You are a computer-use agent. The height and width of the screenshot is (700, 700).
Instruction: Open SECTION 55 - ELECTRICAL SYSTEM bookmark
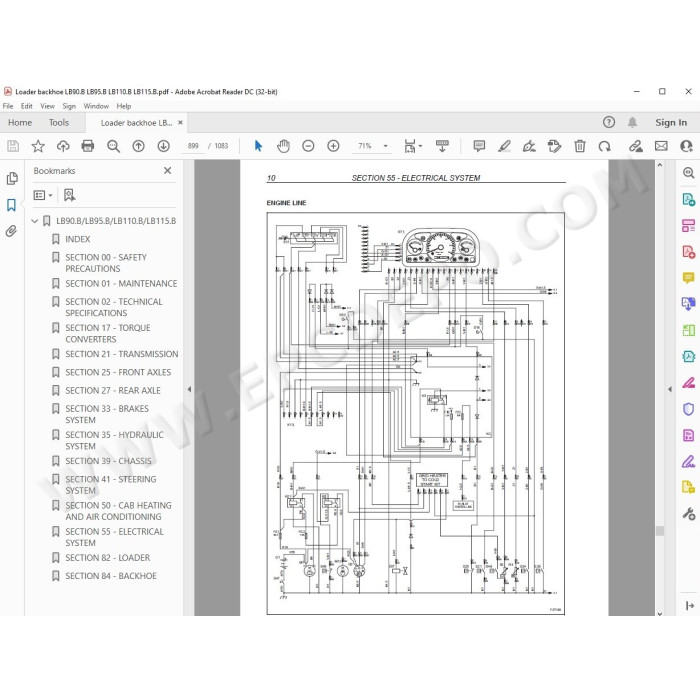[114, 537]
